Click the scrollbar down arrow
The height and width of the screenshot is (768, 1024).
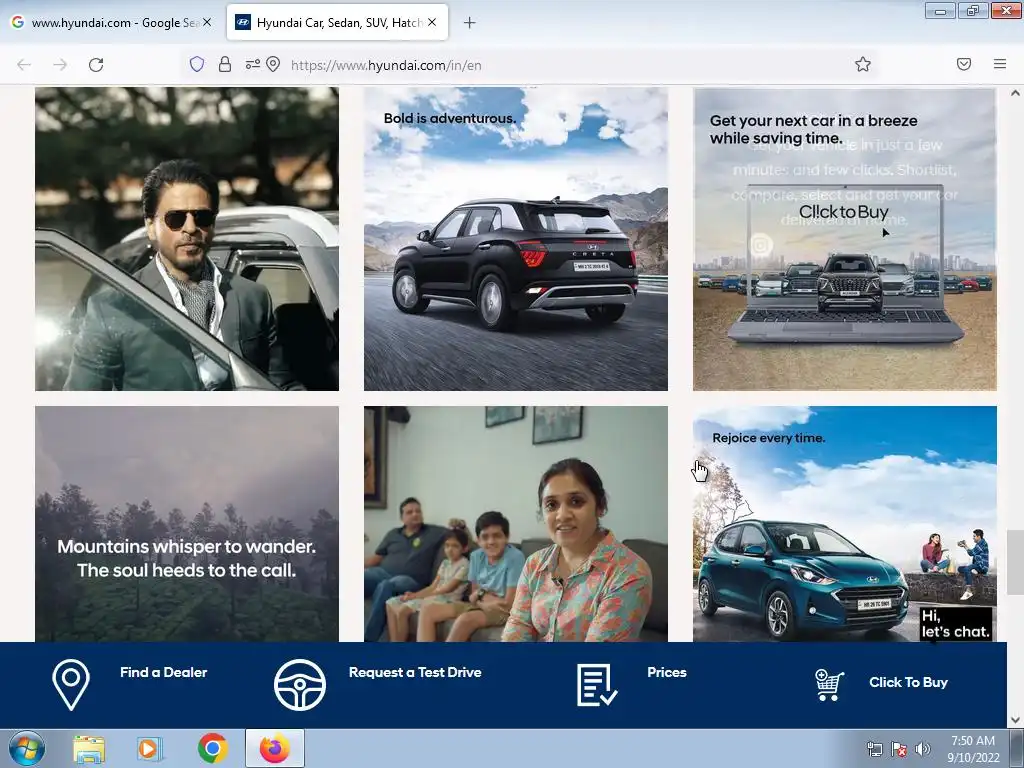pyautogui.click(x=1015, y=720)
